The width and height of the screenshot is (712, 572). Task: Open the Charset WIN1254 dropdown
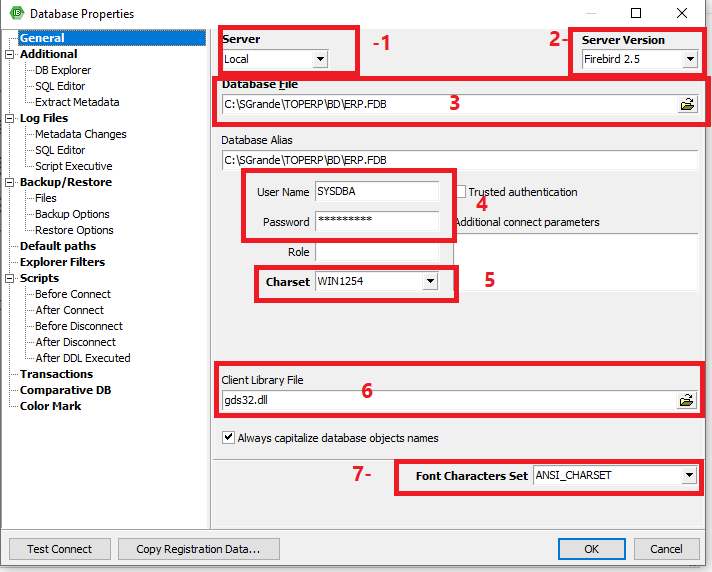[429, 282]
